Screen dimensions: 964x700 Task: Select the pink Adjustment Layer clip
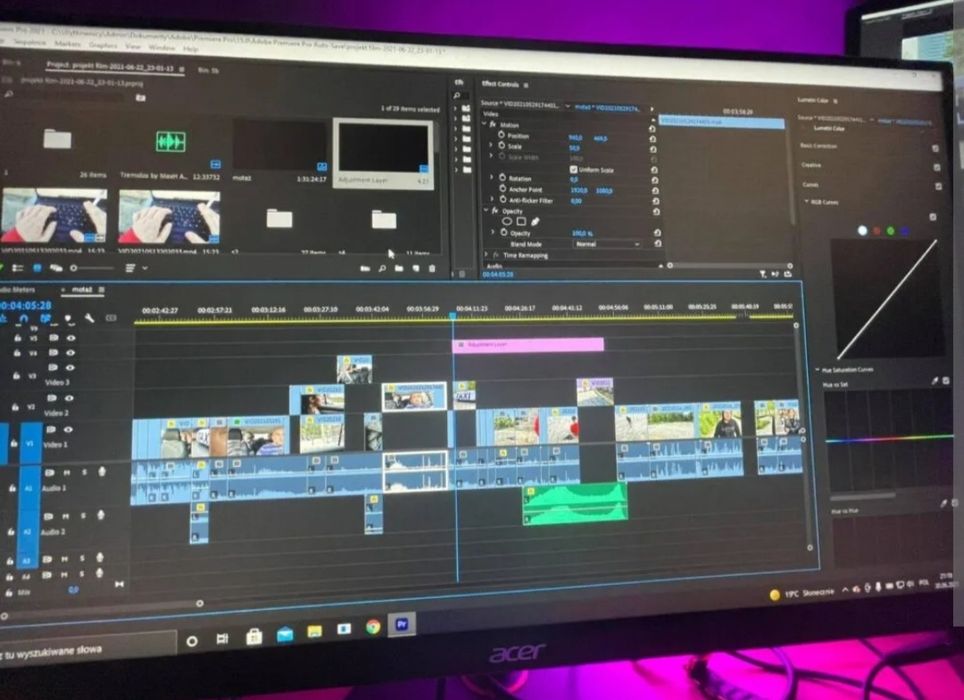point(528,345)
